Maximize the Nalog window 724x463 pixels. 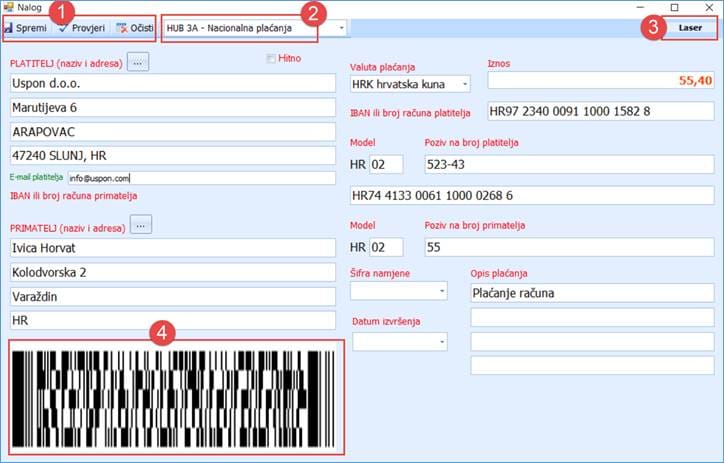[x=674, y=7]
